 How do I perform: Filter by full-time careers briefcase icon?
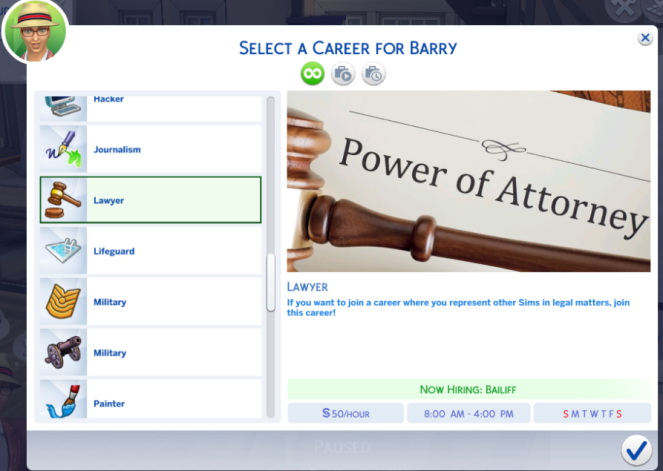point(343,74)
